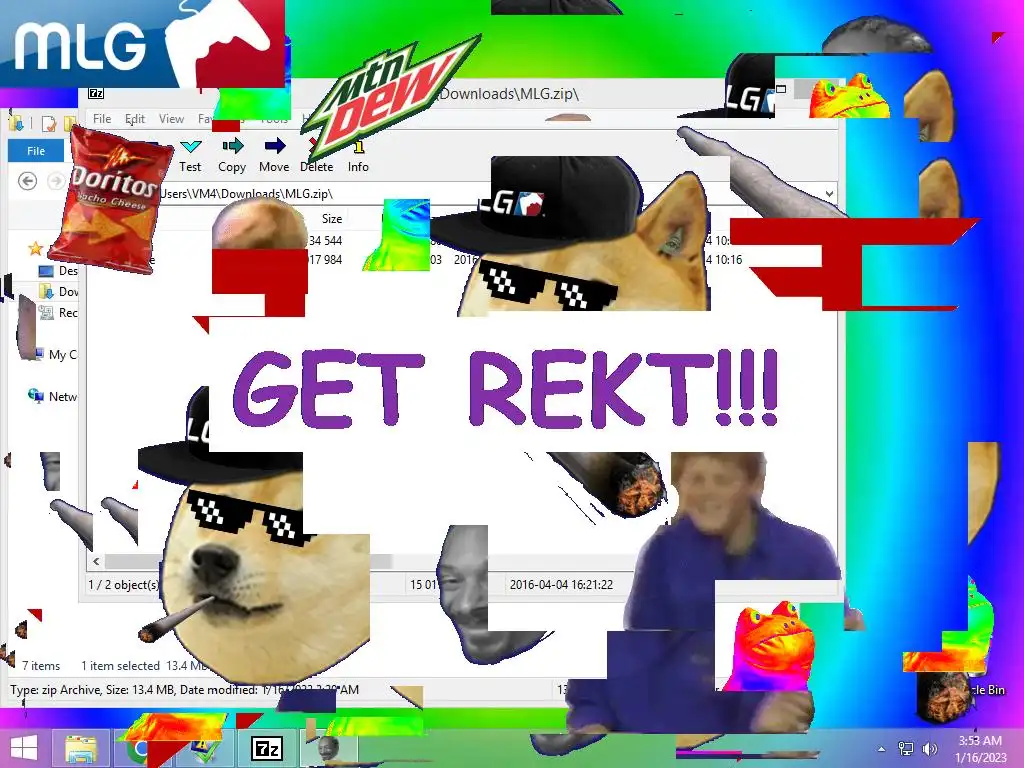Click the properties icon in Explorer quick access toolbar
1024x768 pixels.
coord(50,123)
